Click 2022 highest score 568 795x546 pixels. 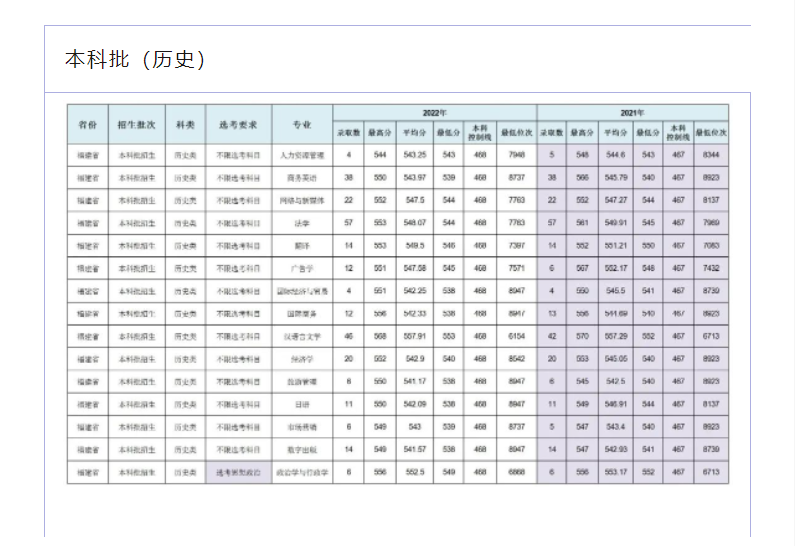(380, 336)
